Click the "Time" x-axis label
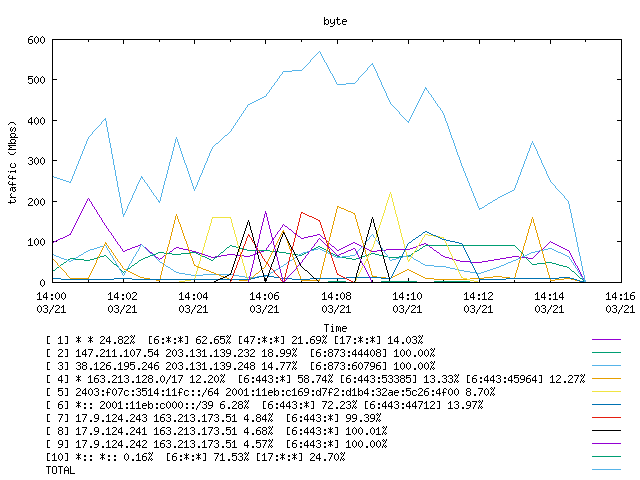The width and height of the screenshot is (640, 480). 335,328
